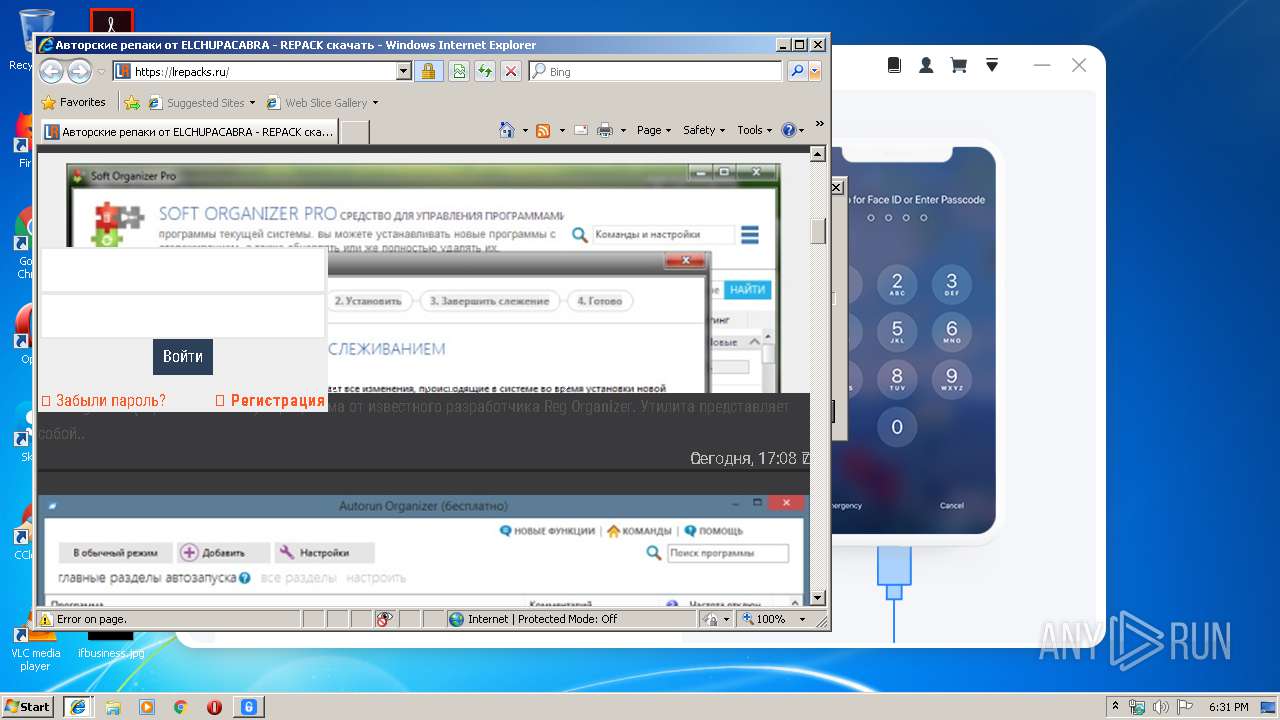Open Web Slice Gallery link
1280x720 pixels.
coord(322,102)
